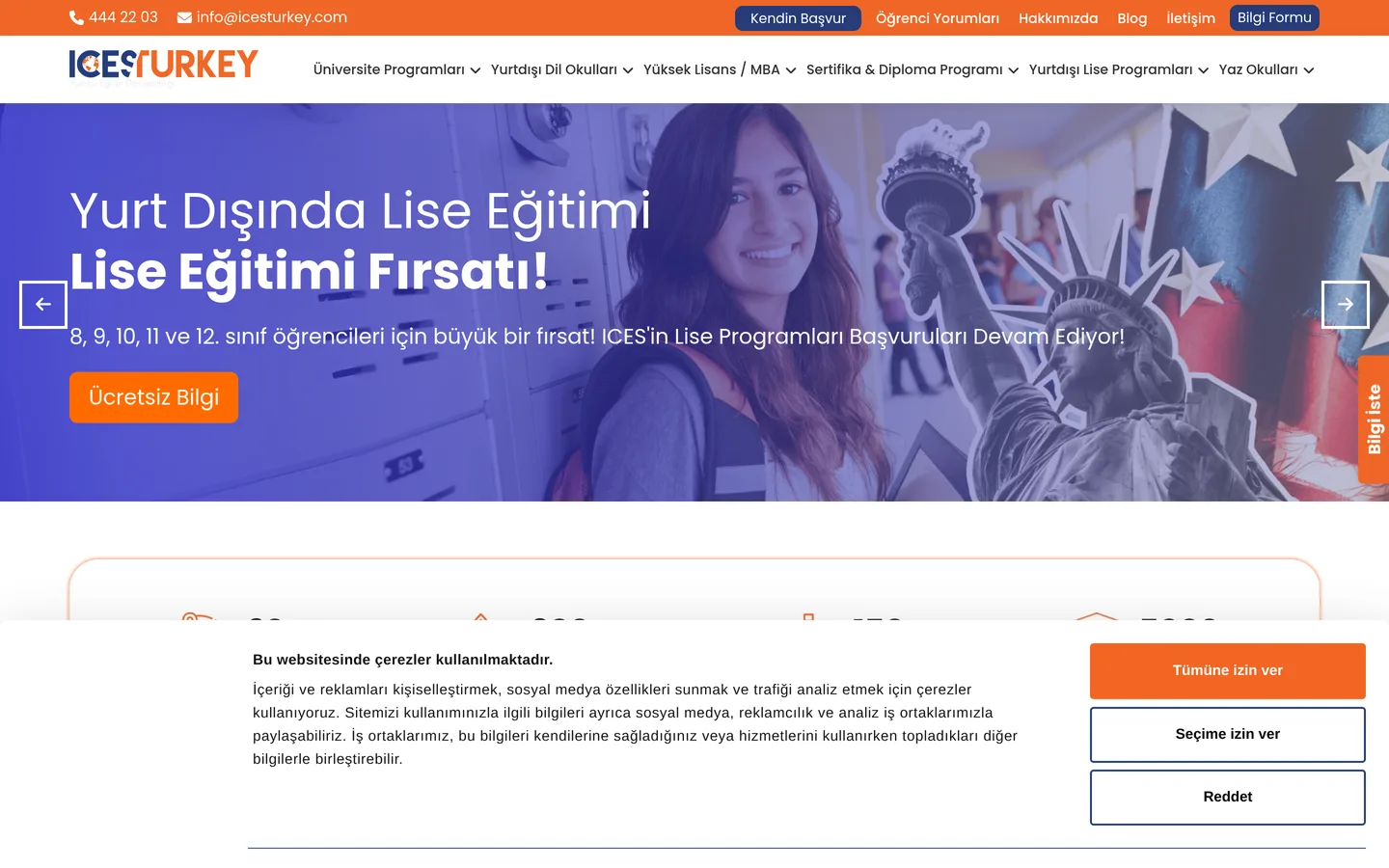Image resolution: width=1389 pixels, height=868 pixels.
Task: Open Öğrenci Yorumları page
Action: coord(938,18)
